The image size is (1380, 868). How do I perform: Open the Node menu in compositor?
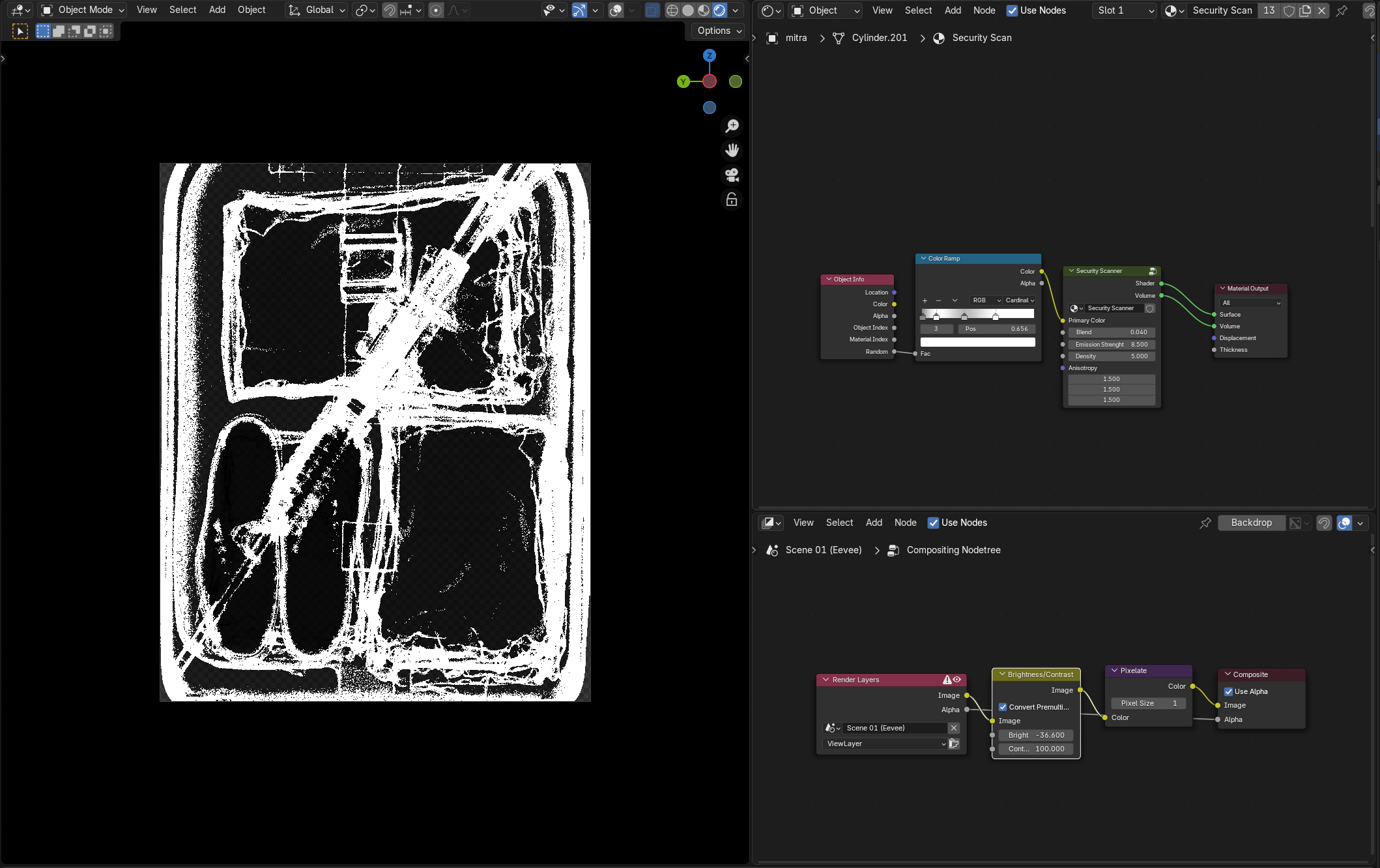(x=905, y=523)
